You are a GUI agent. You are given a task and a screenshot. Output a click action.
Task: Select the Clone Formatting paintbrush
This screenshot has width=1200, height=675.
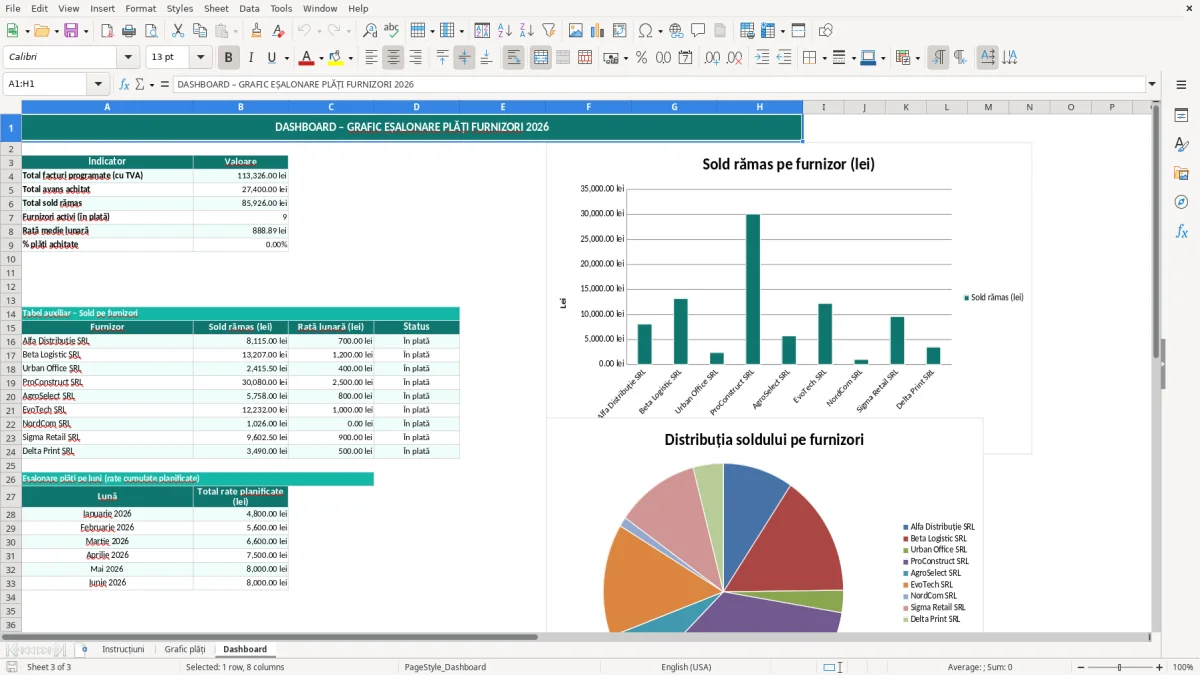256,31
